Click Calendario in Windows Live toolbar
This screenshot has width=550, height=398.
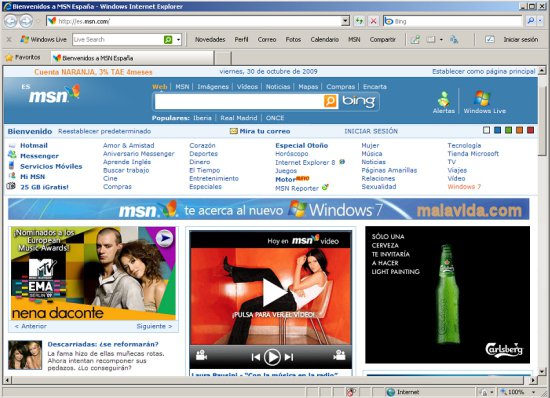(324, 40)
